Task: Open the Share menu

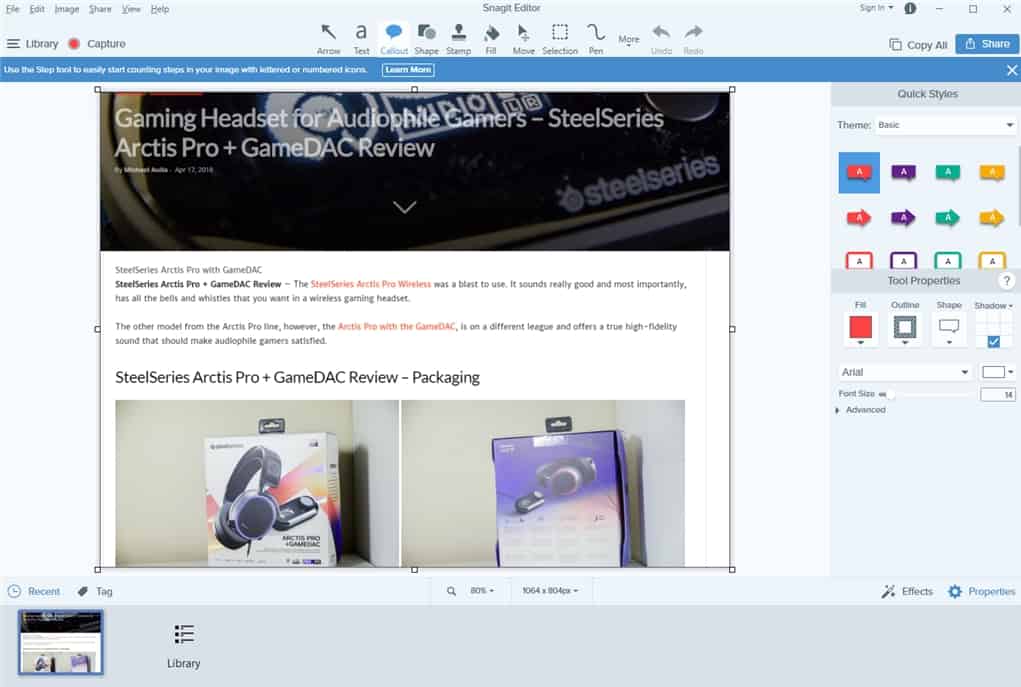Action: pos(100,9)
